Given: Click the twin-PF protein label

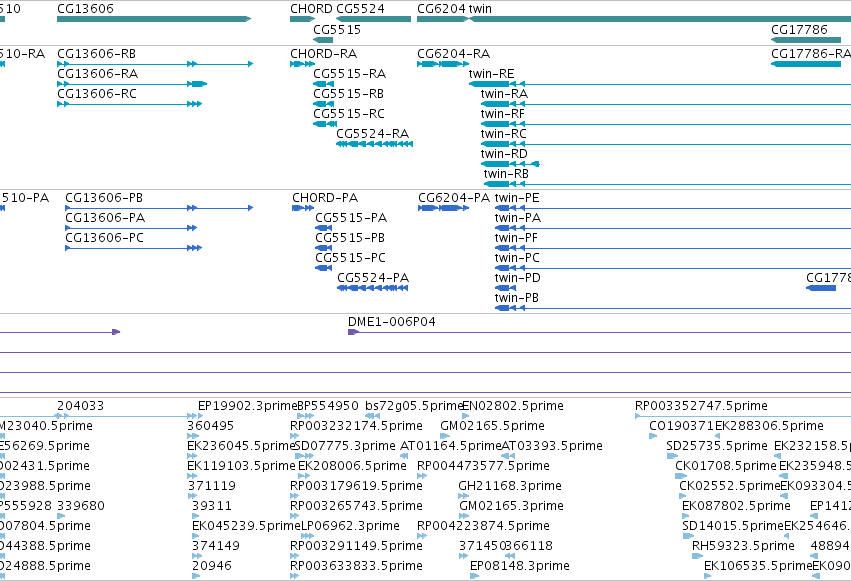Looking at the screenshot, I should (x=516, y=238).
